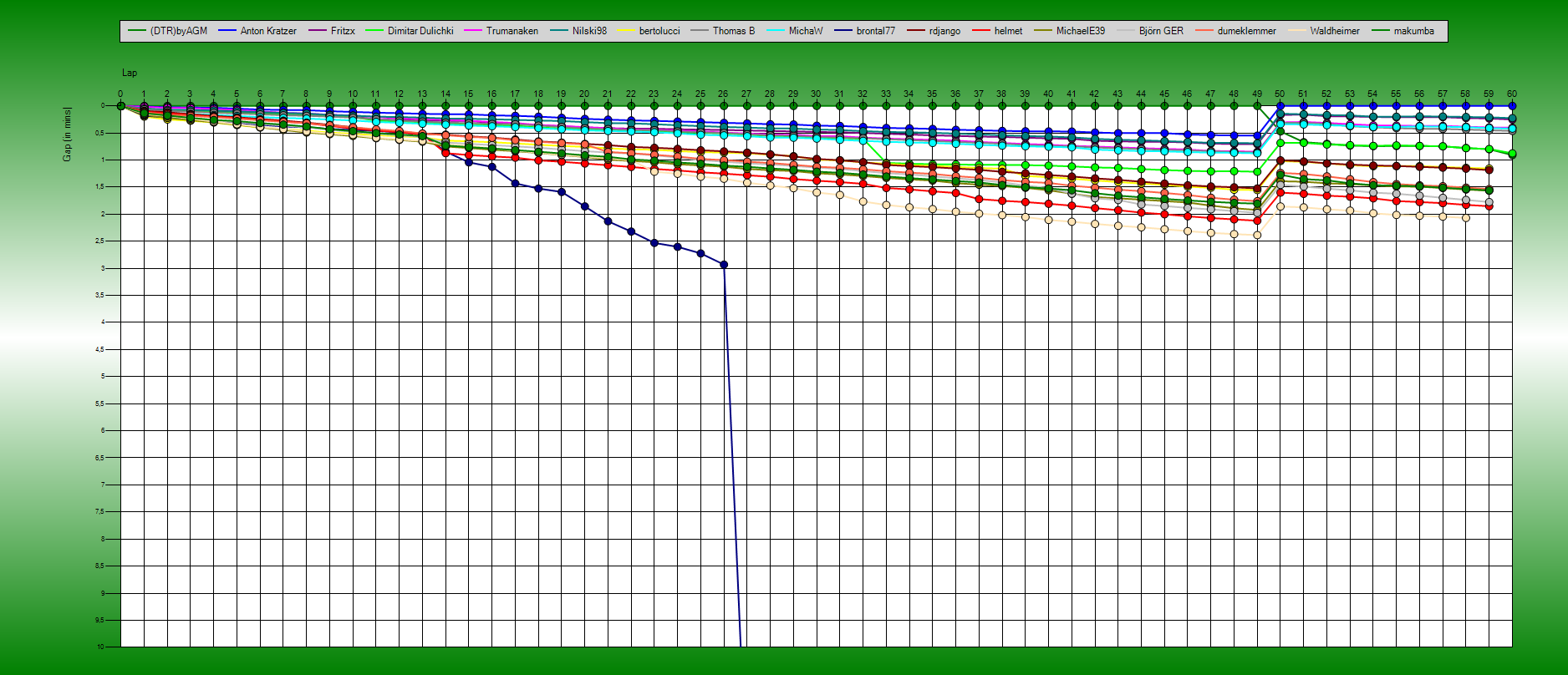
Task: Click the lowest Waldheimer point at lap 49
Action: tap(1257, 236)
